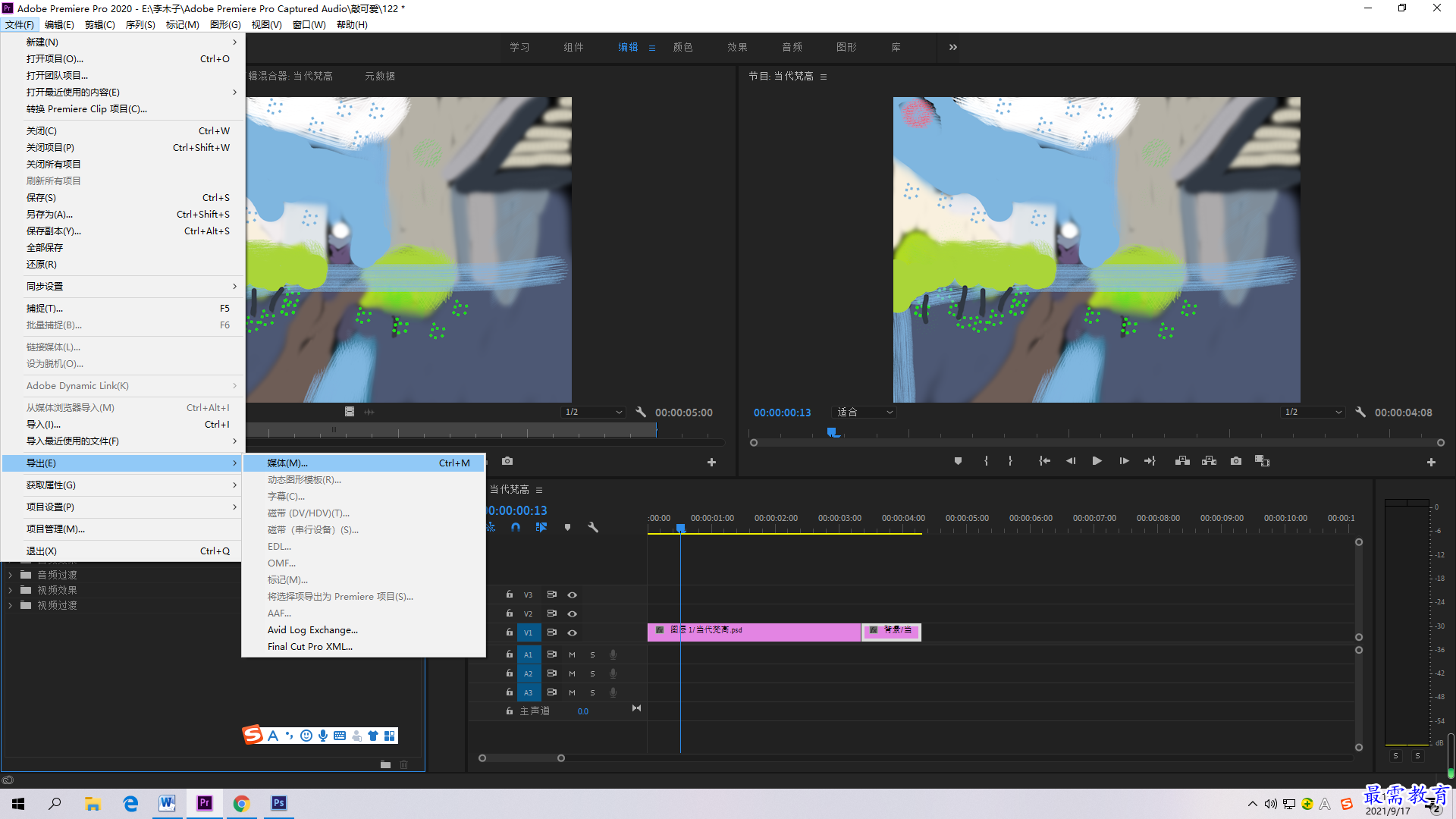Open 项目设置(P) submenu
This screenshot has height=819, width=1456.
tap(123, 507)
